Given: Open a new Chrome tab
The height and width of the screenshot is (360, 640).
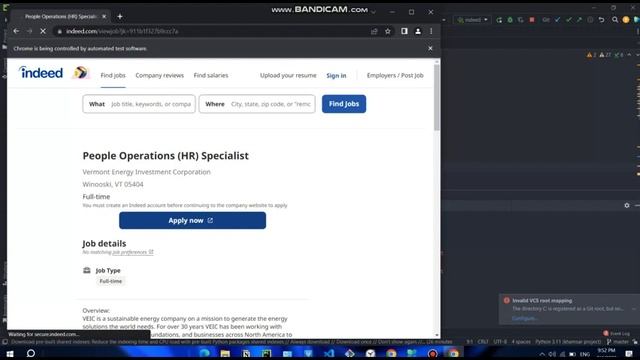Looking at the screenshot, I should 120,16.
